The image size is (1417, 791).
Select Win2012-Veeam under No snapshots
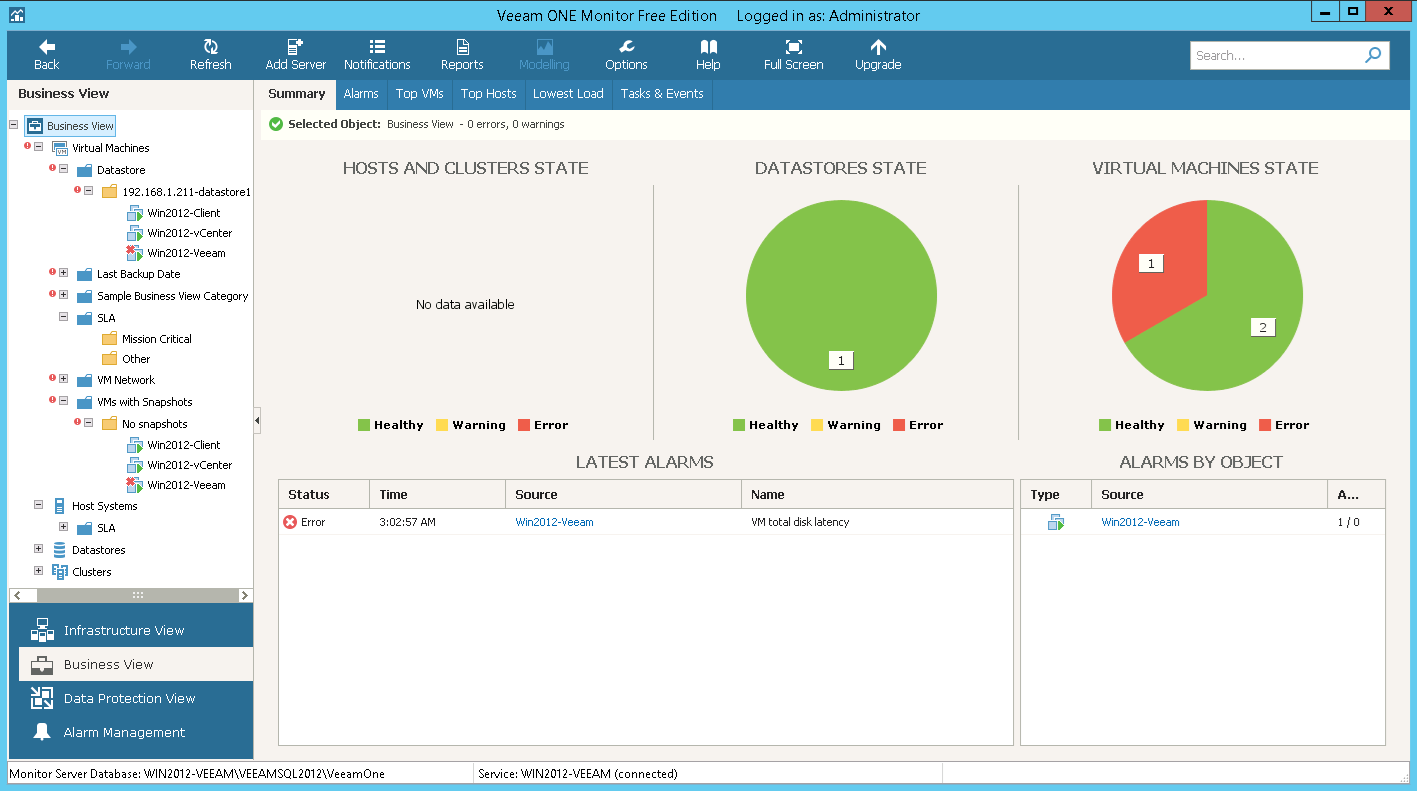[186, 485]
